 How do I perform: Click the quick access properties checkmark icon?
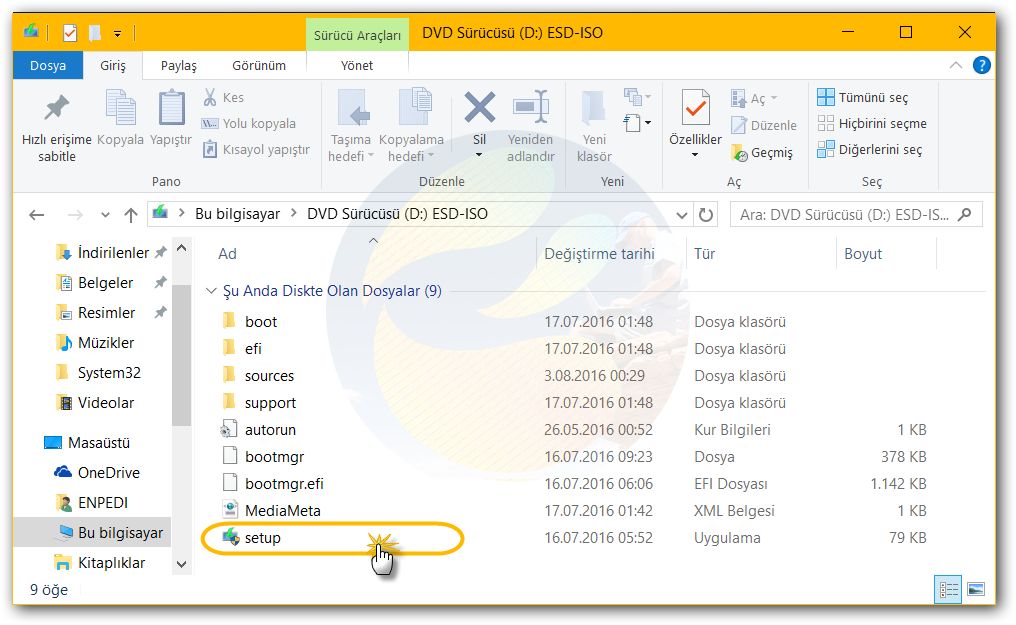70,32
